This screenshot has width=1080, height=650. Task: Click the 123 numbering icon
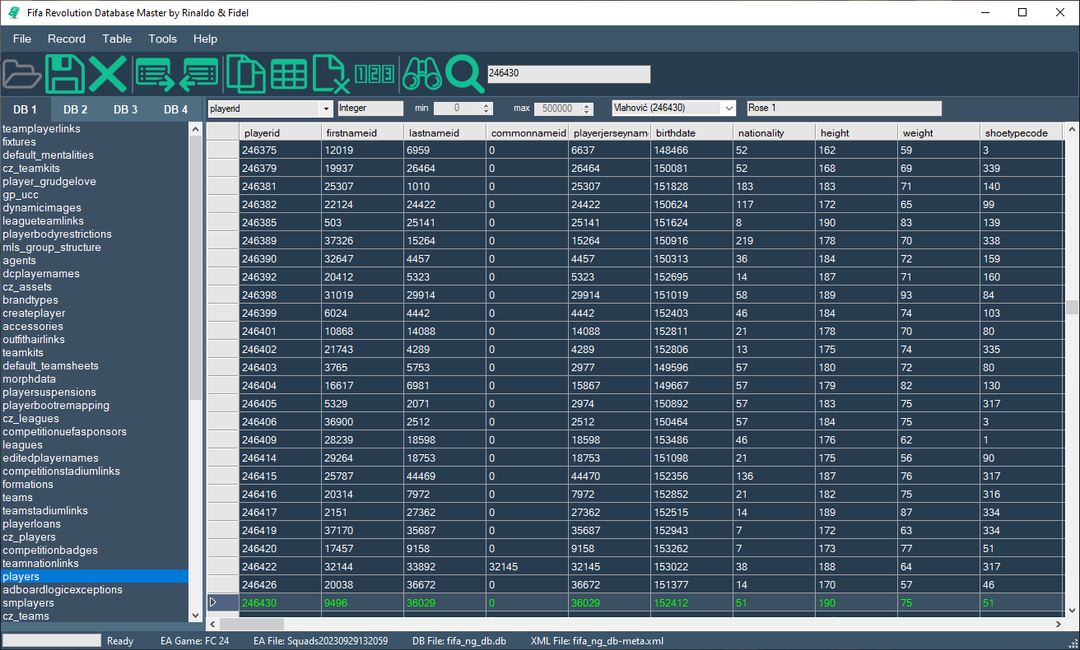point(375,74)
